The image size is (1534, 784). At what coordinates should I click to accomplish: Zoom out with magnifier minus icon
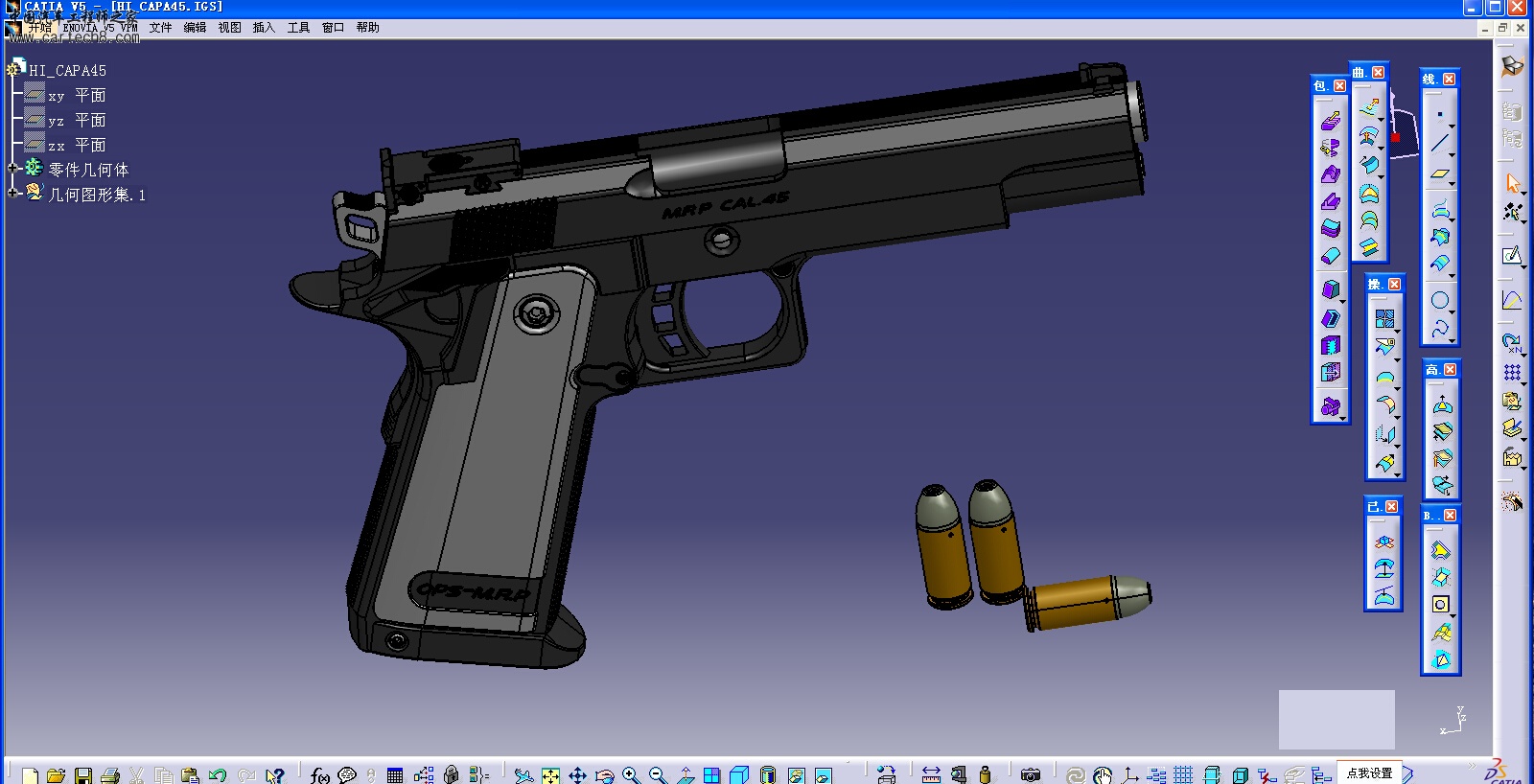658,775
